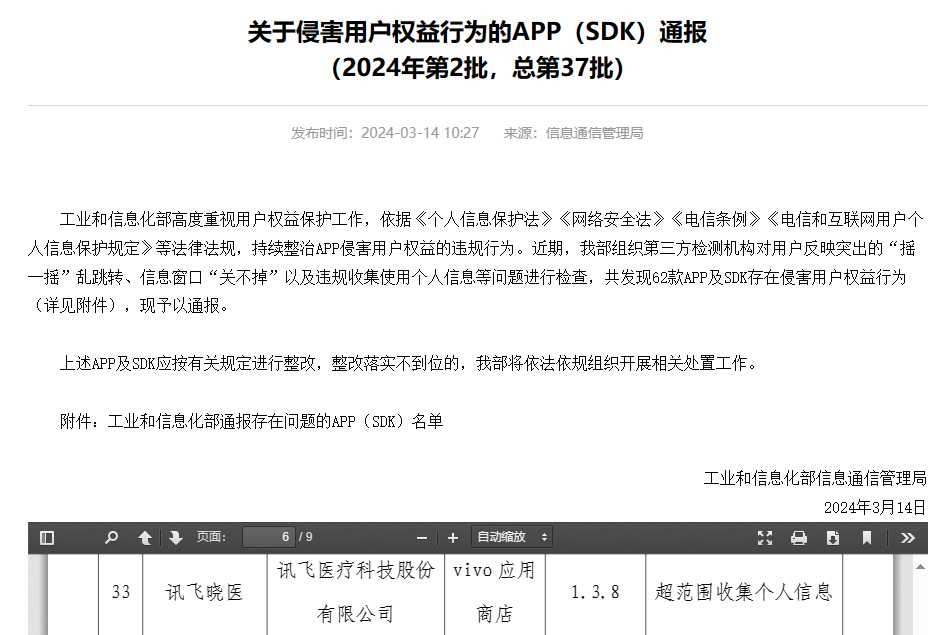
Task: Click the 页面: label in PDF toolbar
Action: click(211, 537)
